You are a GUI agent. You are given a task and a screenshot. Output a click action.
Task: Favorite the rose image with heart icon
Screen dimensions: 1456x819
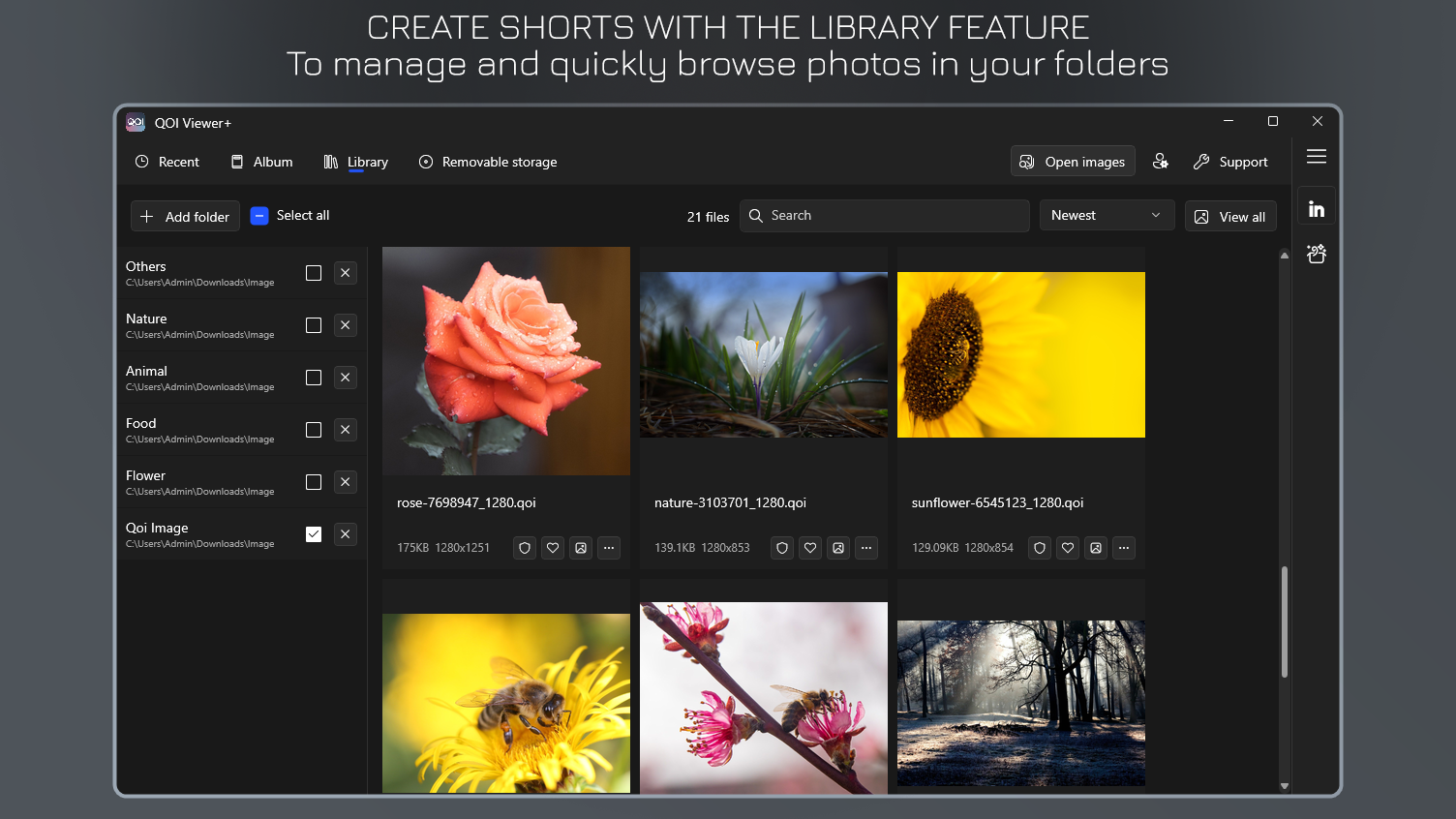[553, 548]
